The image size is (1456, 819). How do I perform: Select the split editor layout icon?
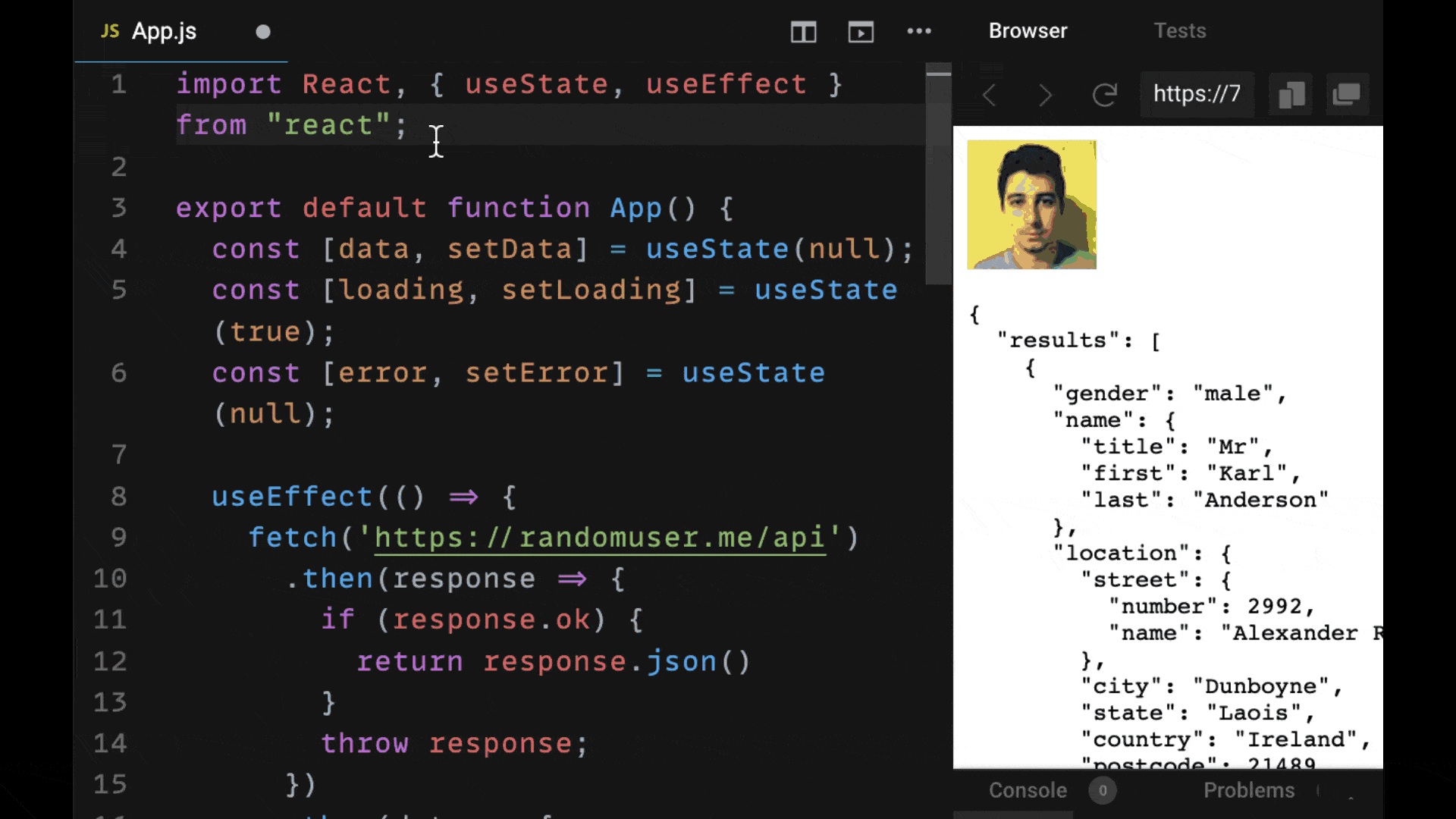pos(803,32)
